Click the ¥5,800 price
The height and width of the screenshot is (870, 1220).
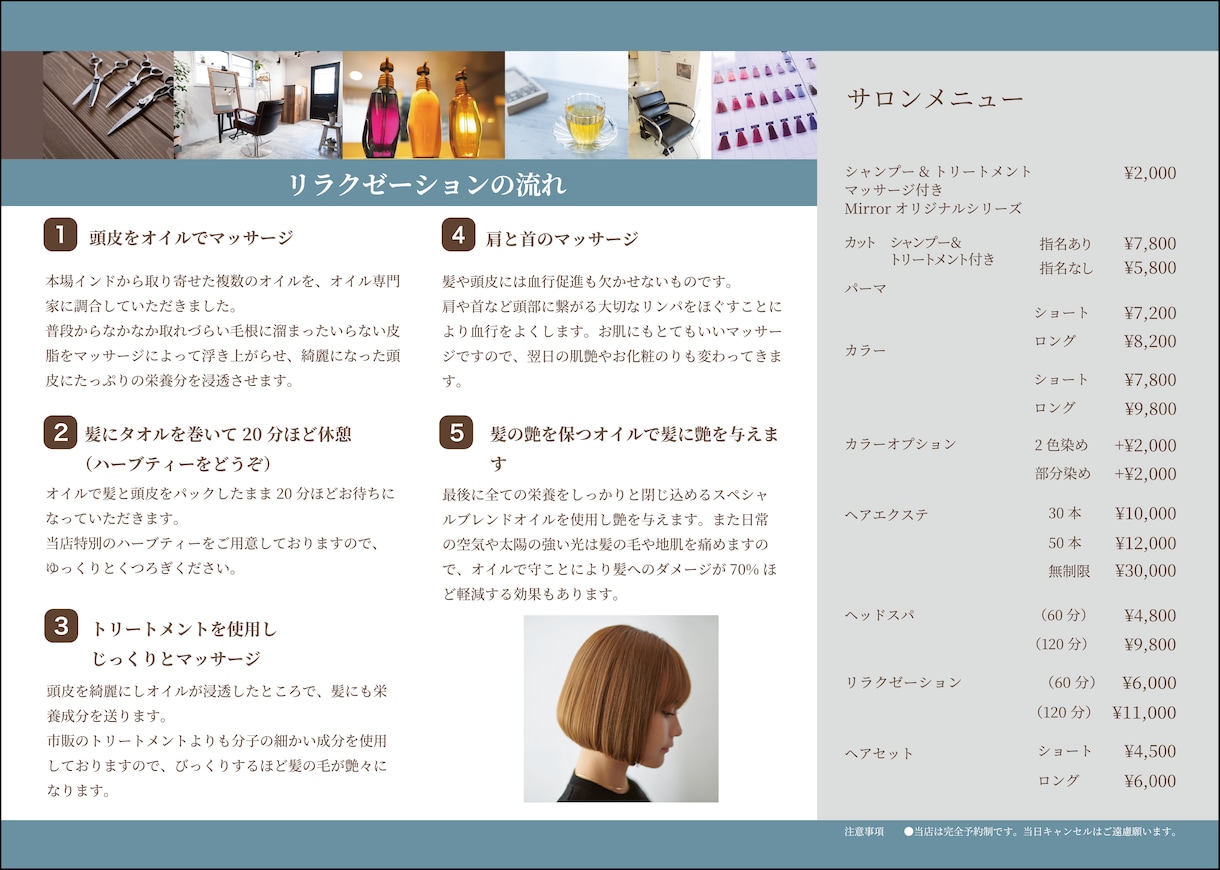pos(1150,268)
